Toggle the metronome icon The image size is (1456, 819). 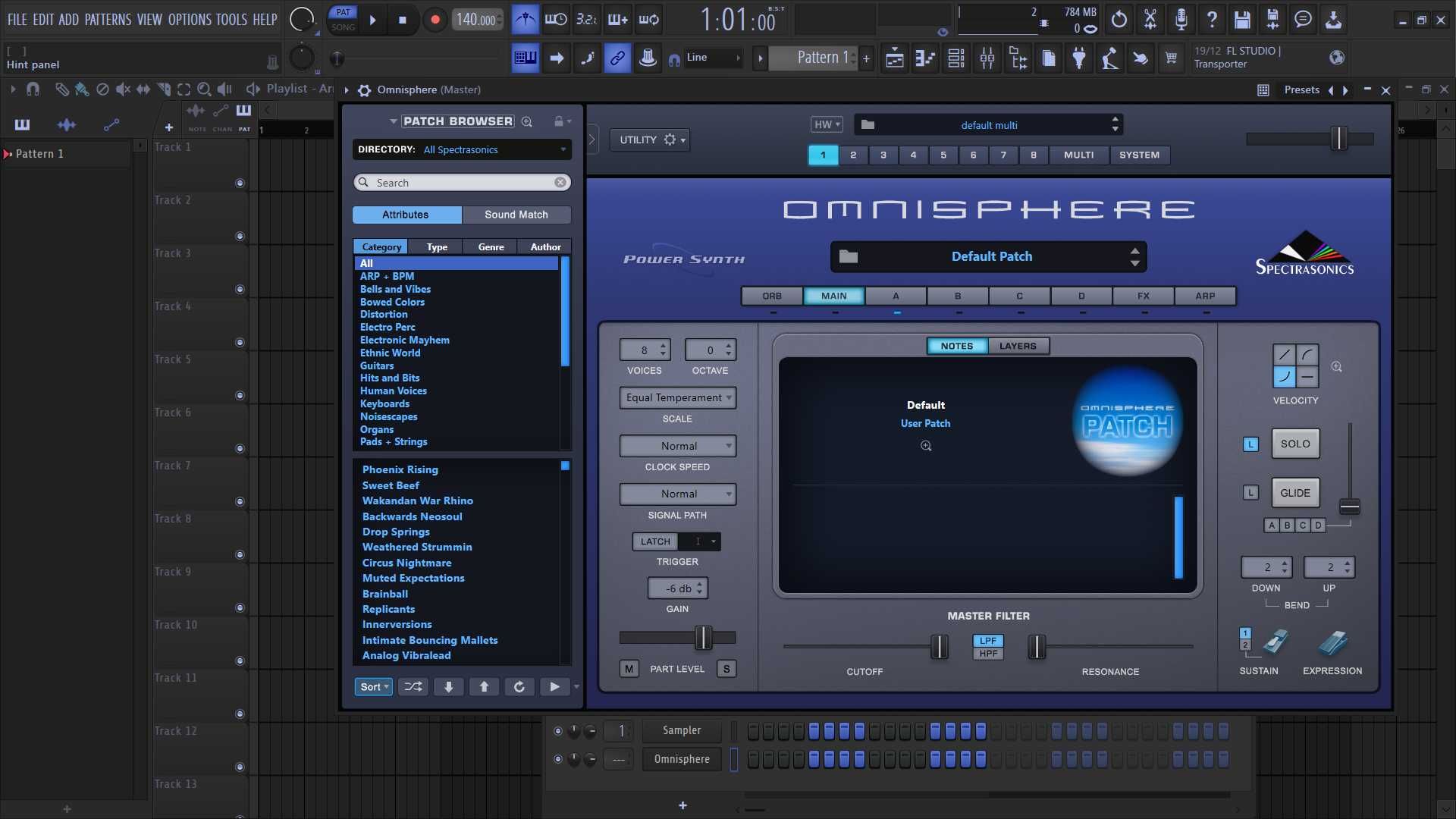(525, 20)
